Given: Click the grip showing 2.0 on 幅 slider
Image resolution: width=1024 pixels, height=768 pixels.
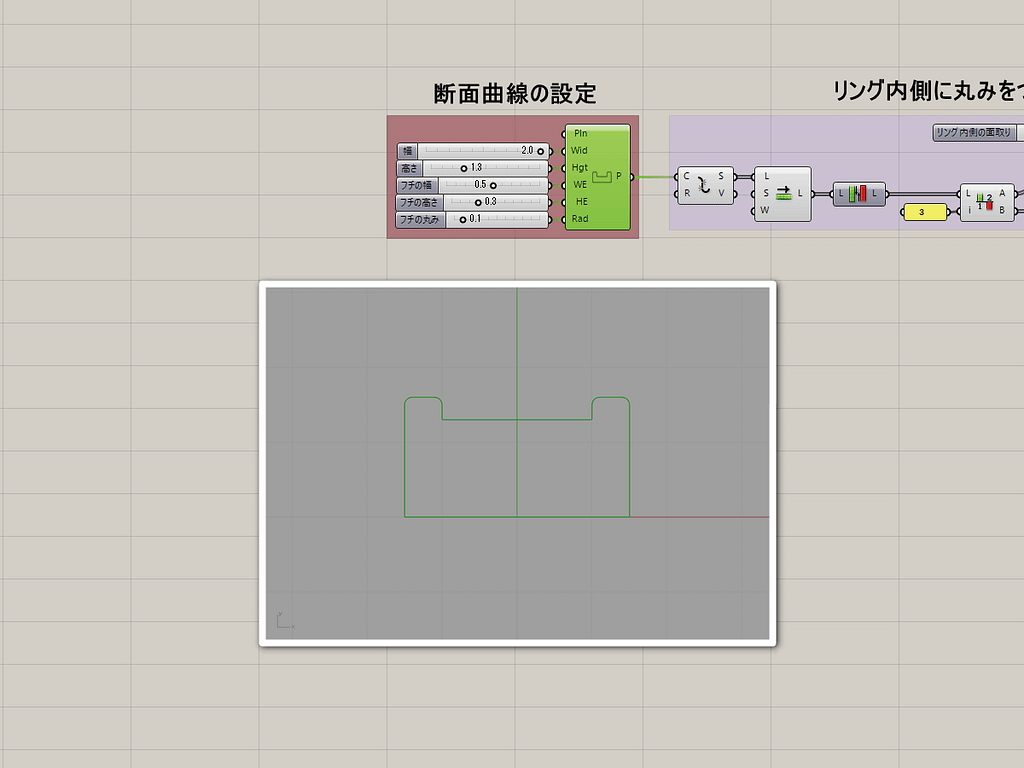Looking at the screenshot, I should (x=540, y=151).
